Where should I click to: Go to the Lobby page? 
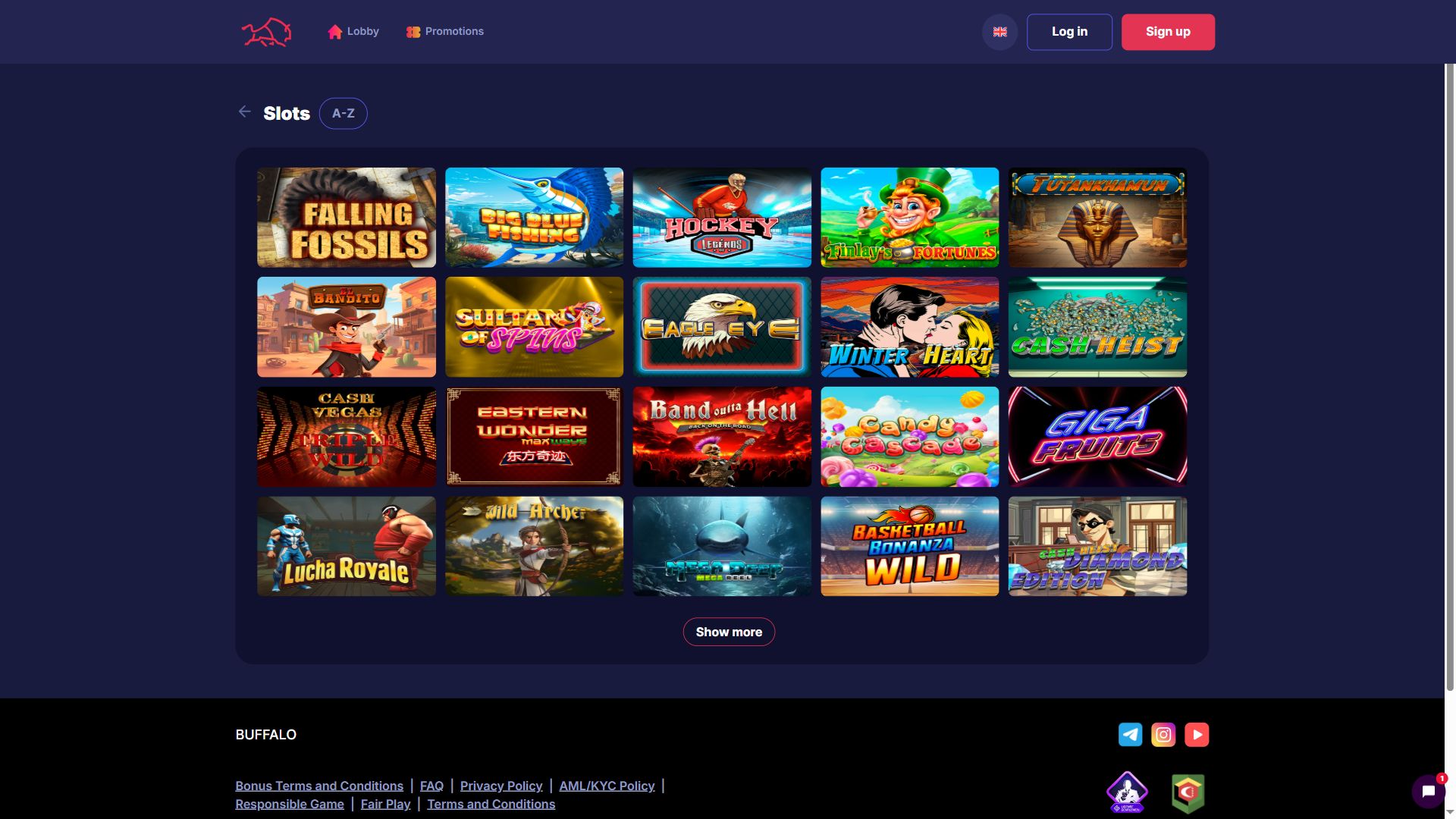pos(353,31)
